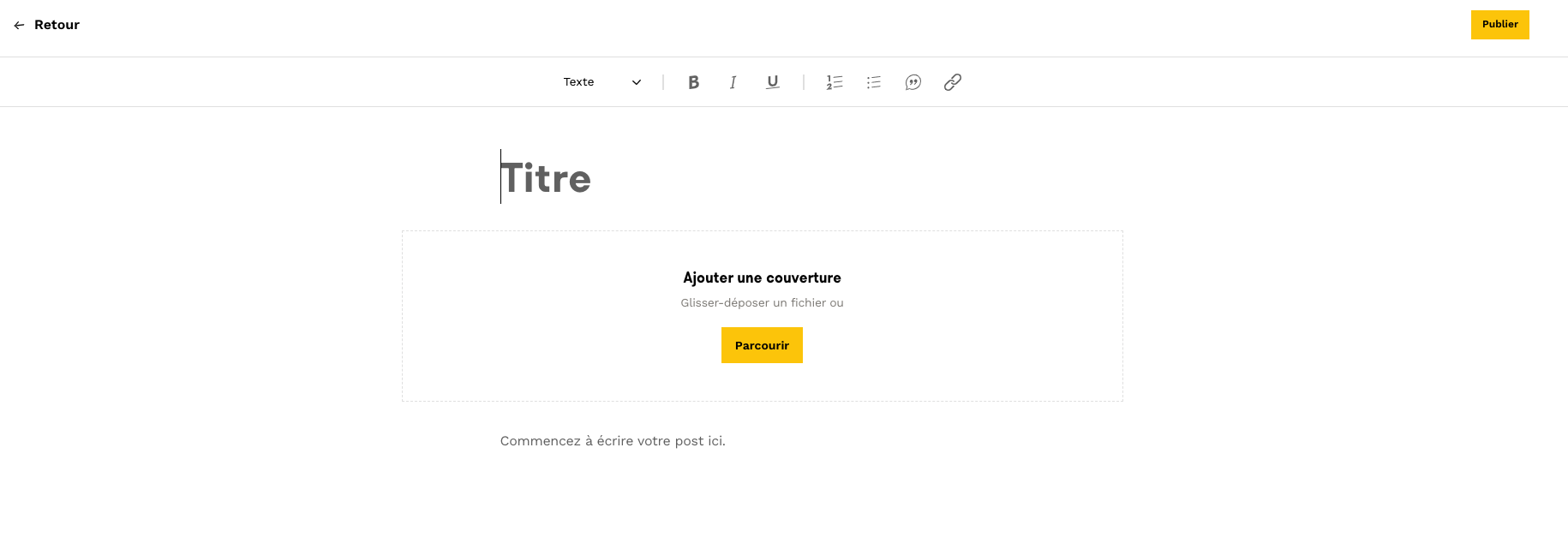The width and height of the screenshot is (1568, 549).
Task: Insert a bulleted list
Action: coord(873,82)
